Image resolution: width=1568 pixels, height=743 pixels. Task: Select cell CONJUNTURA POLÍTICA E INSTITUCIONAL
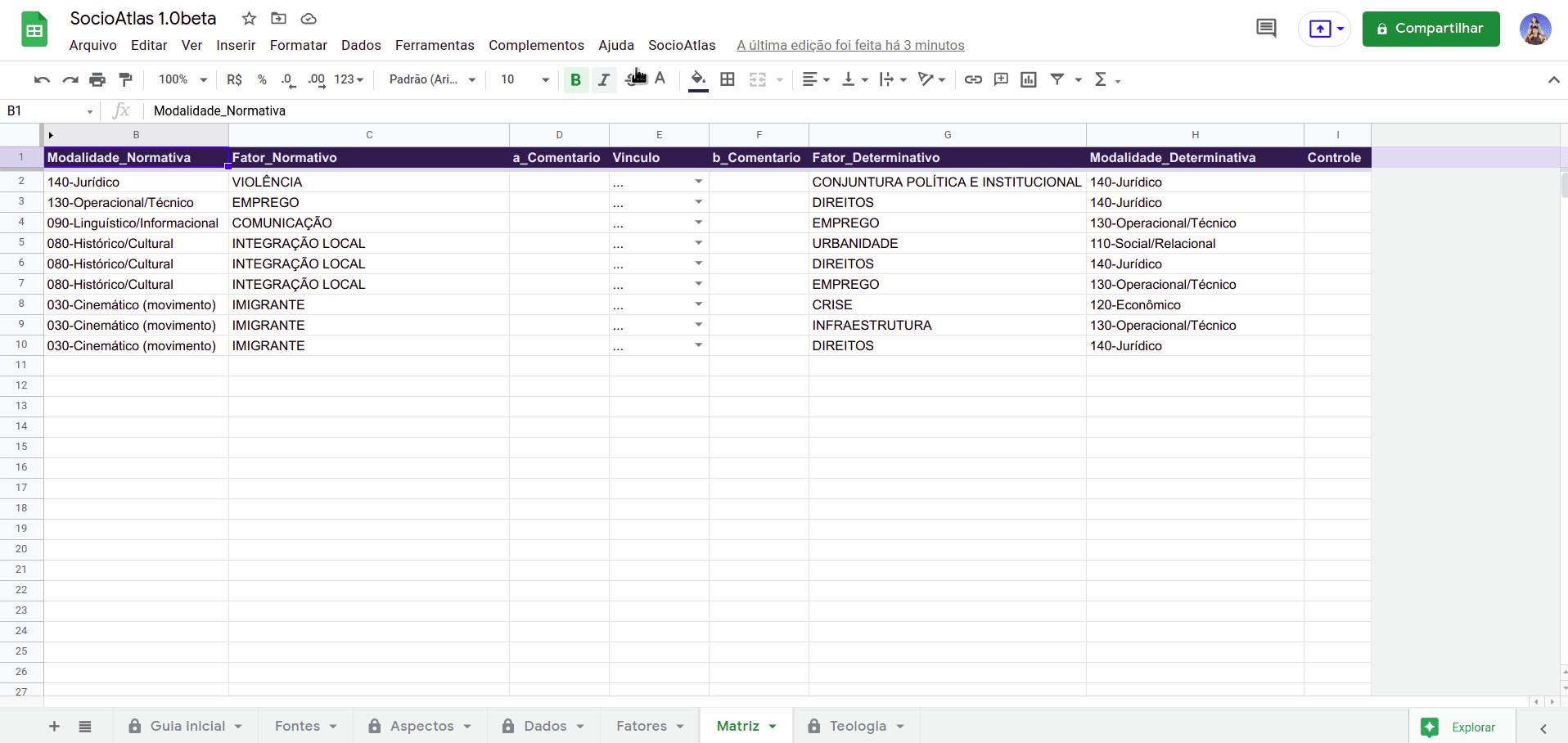tap(948, 182)
